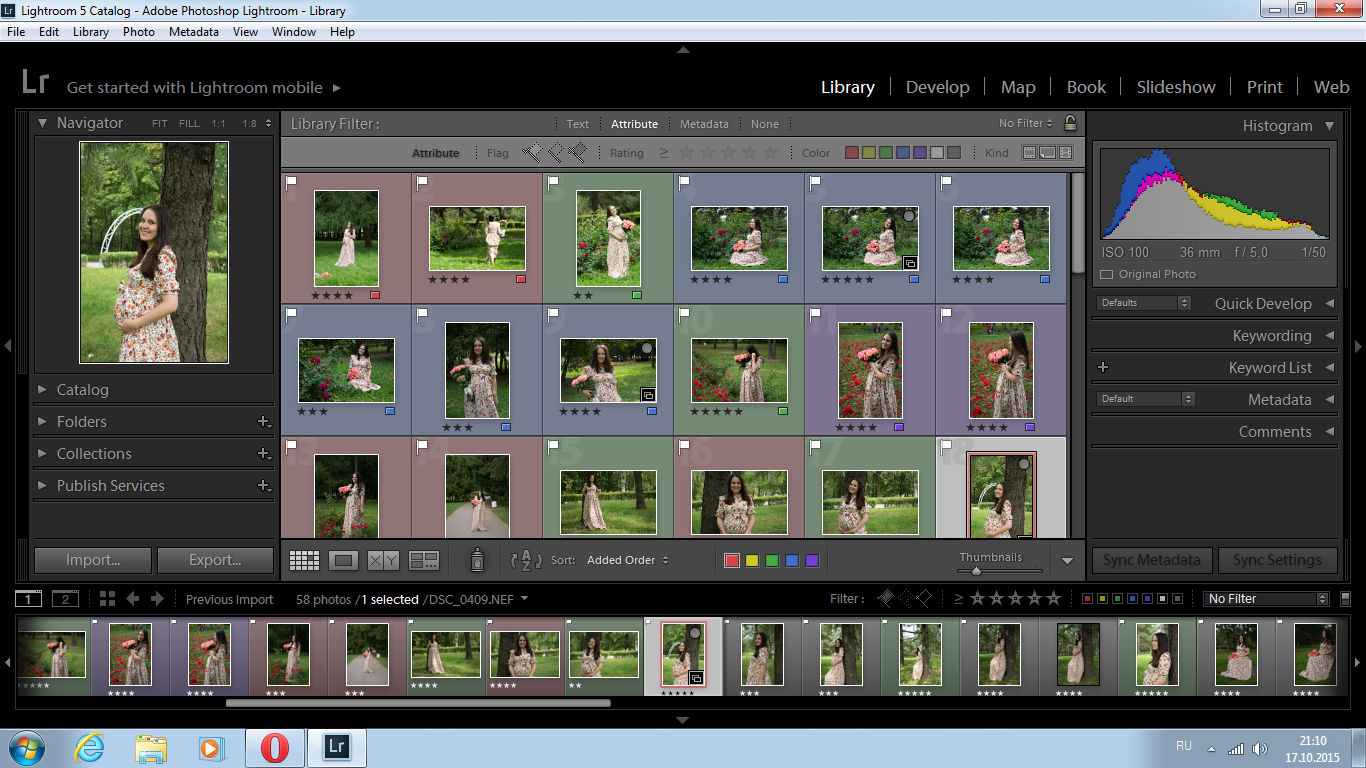The width and height of the screenshot is (1366, 768).
Task: Activate second monitor display button
Action: [65, 599]
